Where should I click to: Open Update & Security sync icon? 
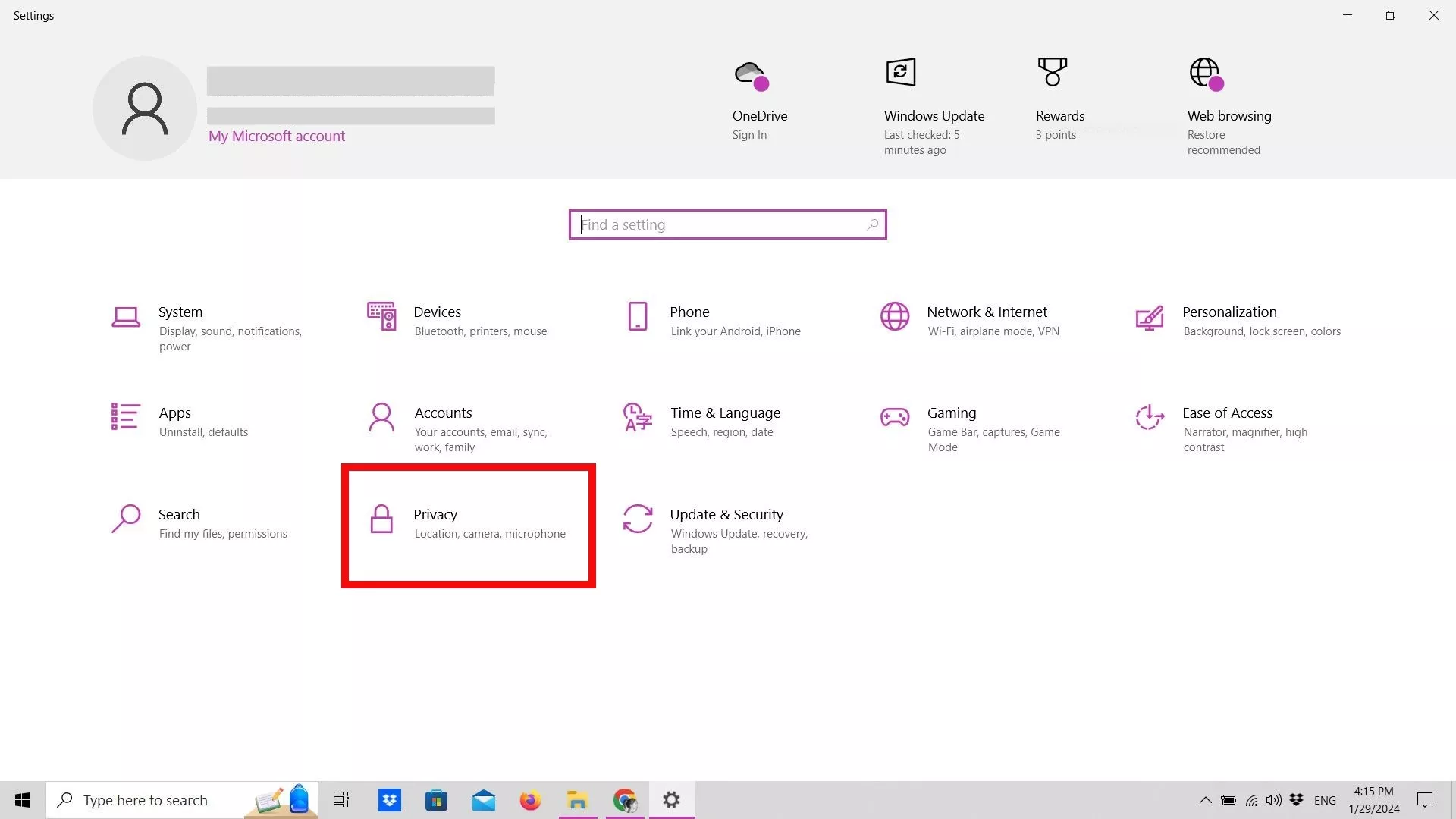click(638, 519)
